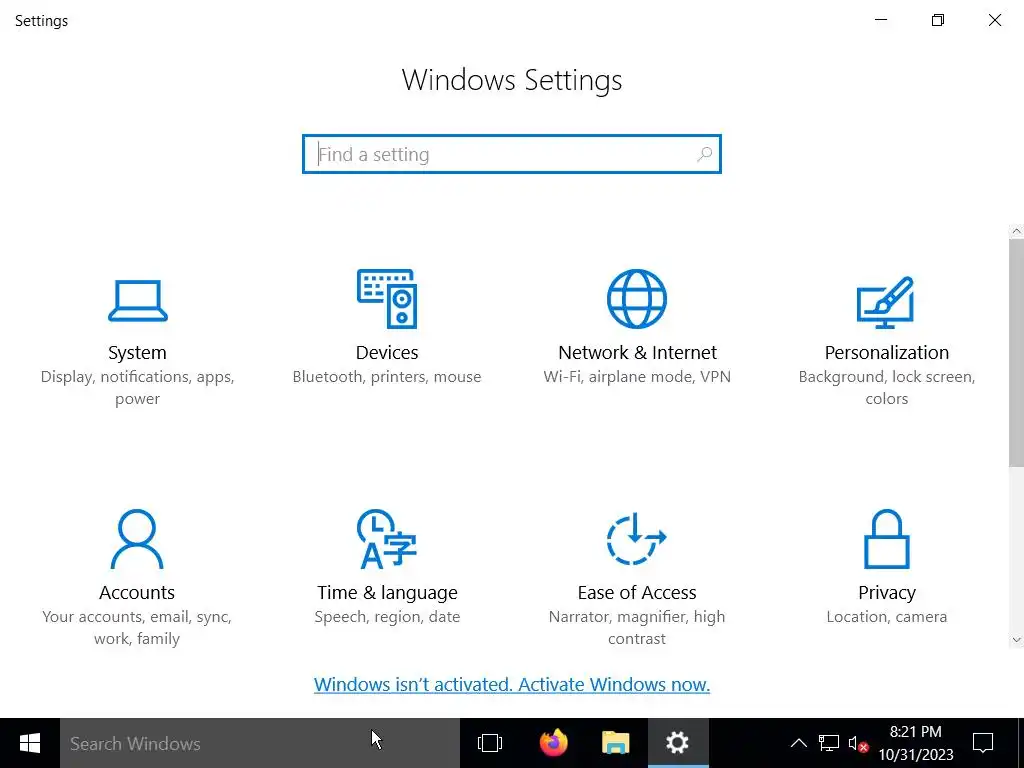1024x768 pixels.
Task: Open the Privacy padlock icon
Action: [x=886, y=539]
